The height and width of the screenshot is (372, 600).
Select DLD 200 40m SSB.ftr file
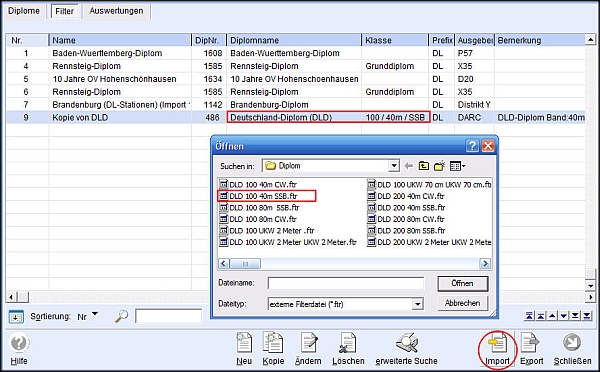click(407, 207)
